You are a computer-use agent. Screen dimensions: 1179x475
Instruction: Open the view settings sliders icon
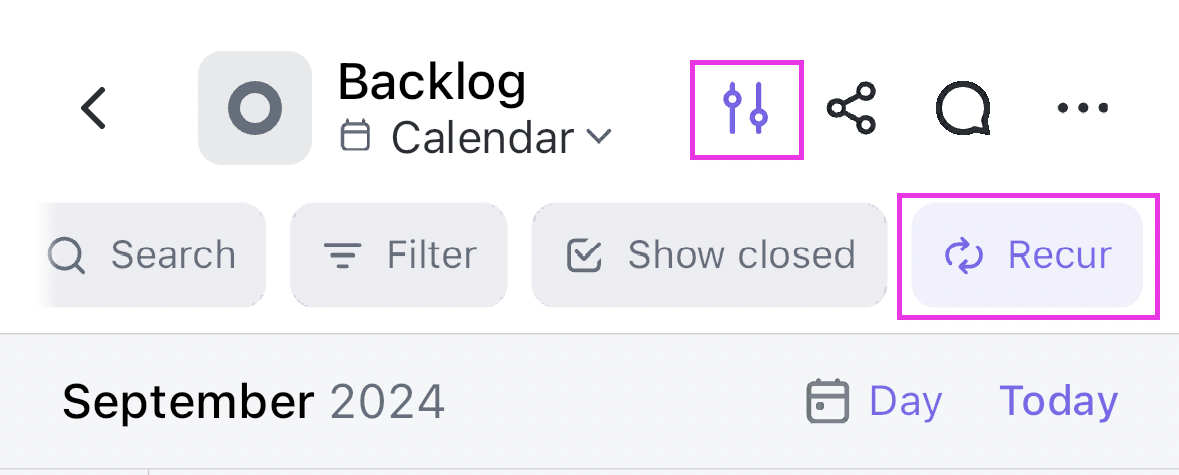[746, 108]
